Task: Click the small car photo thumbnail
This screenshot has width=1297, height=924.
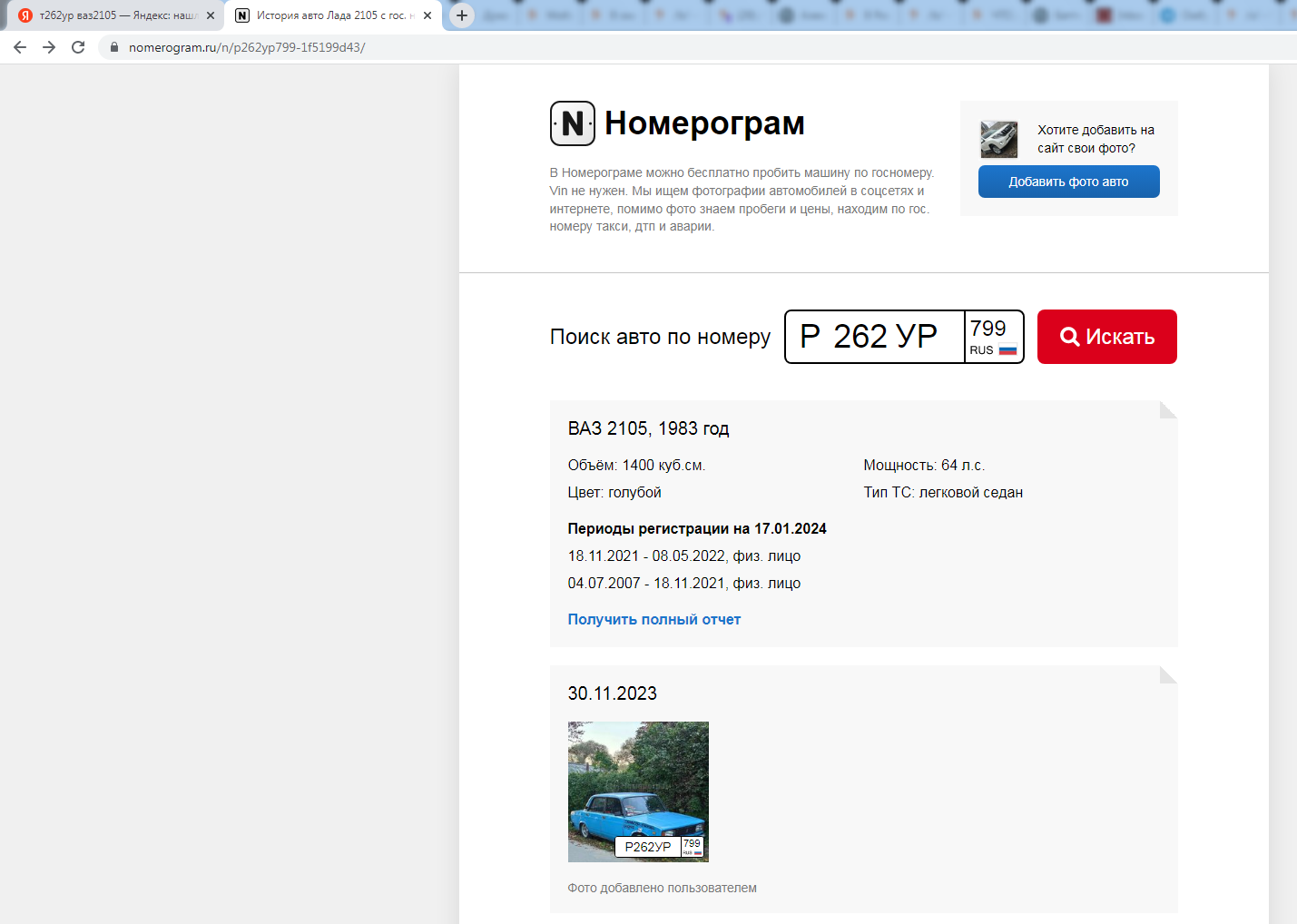Action: click(999, 139)
